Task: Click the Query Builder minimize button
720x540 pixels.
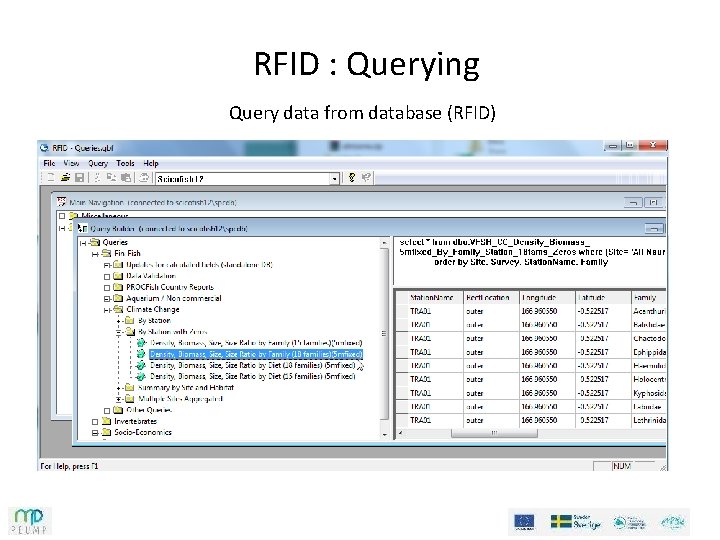Action: click(x=654, y=228)
